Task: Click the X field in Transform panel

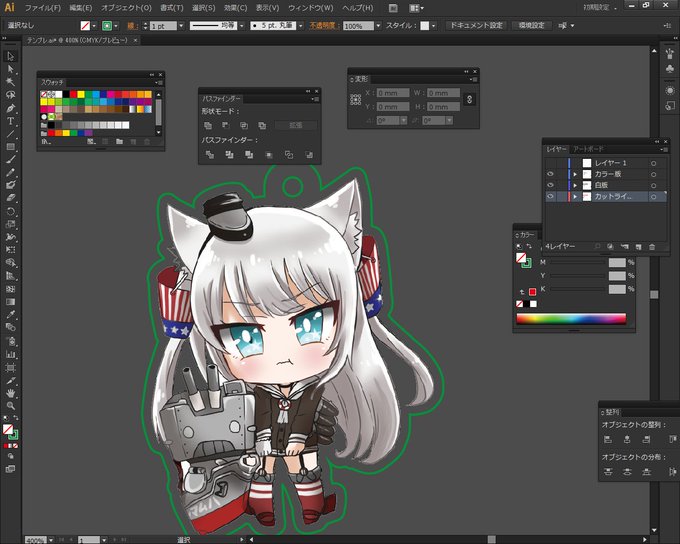Action: [392, 93]
